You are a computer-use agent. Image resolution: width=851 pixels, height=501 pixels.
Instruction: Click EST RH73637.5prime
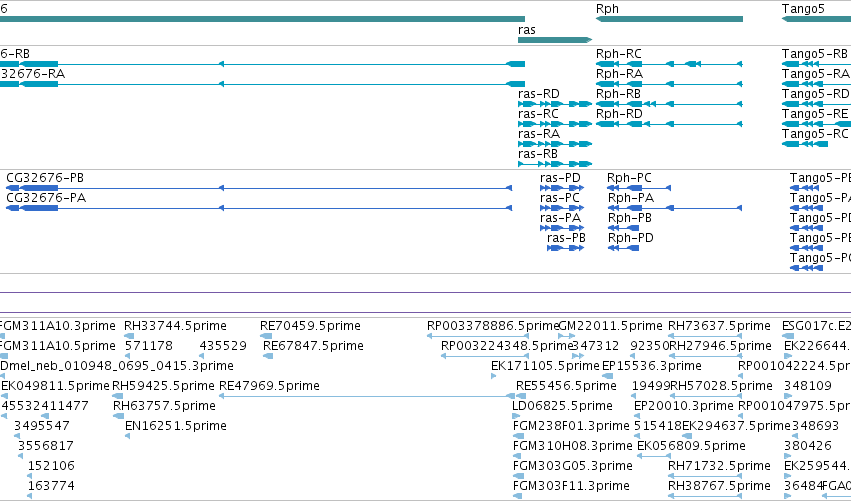tap(705, 337)
